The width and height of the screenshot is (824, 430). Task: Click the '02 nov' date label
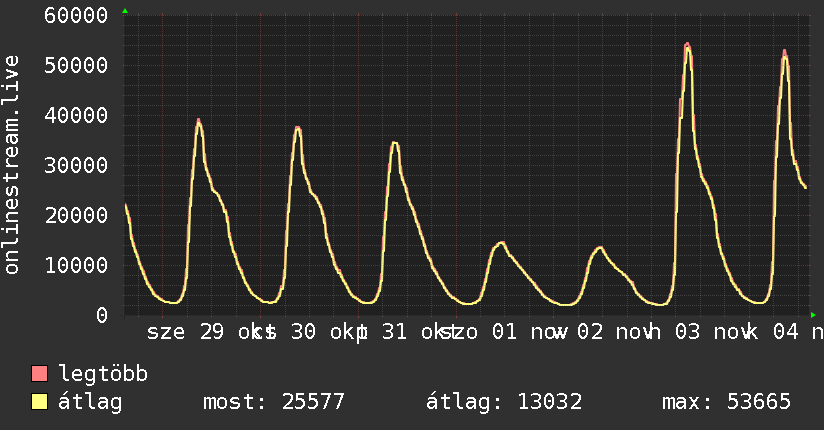click(613, 332)
